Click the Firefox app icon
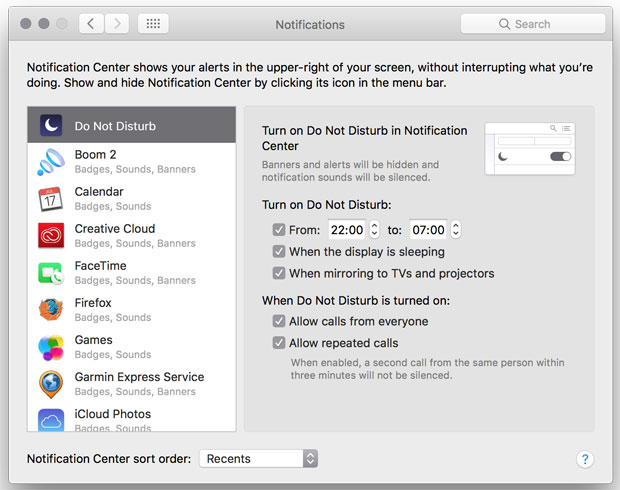 51,309
